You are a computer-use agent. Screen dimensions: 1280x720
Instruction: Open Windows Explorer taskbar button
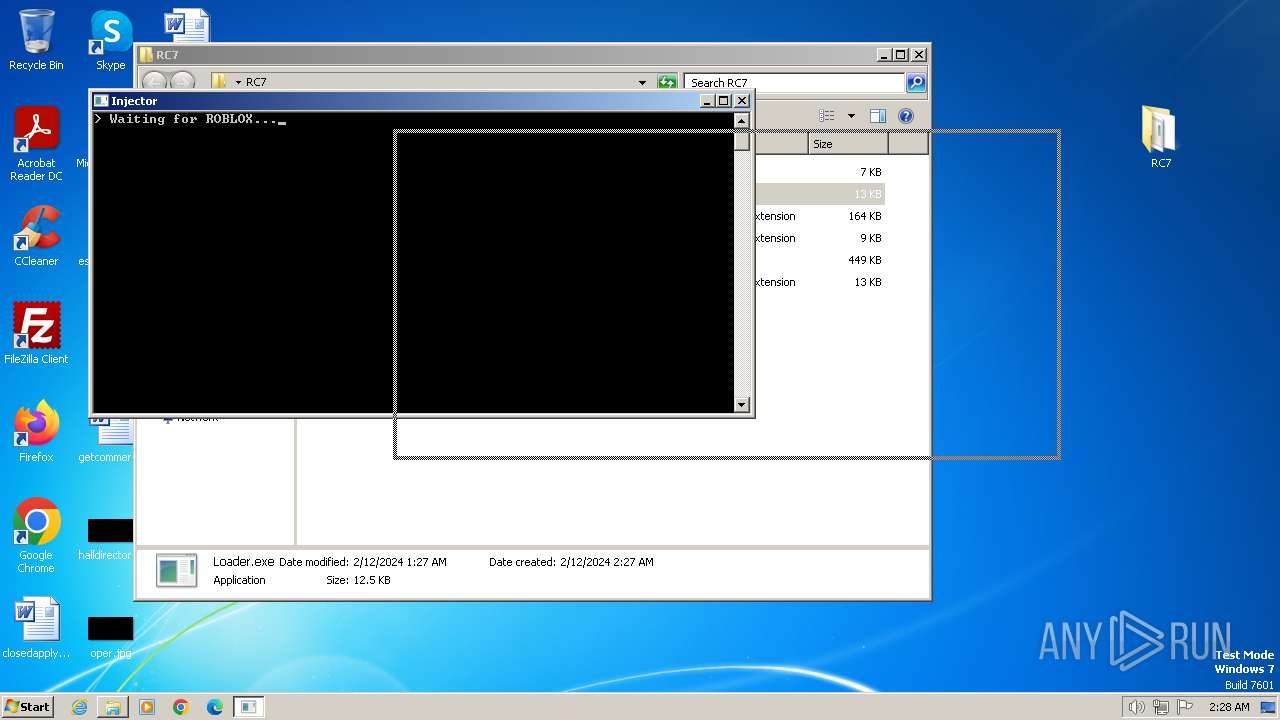(113, 707)
